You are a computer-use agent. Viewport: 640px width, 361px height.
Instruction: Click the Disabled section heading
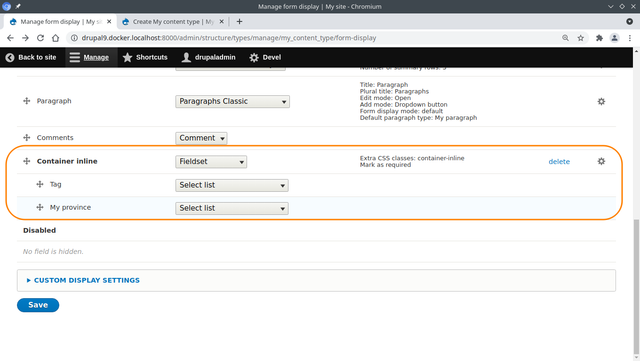(39, 230)
